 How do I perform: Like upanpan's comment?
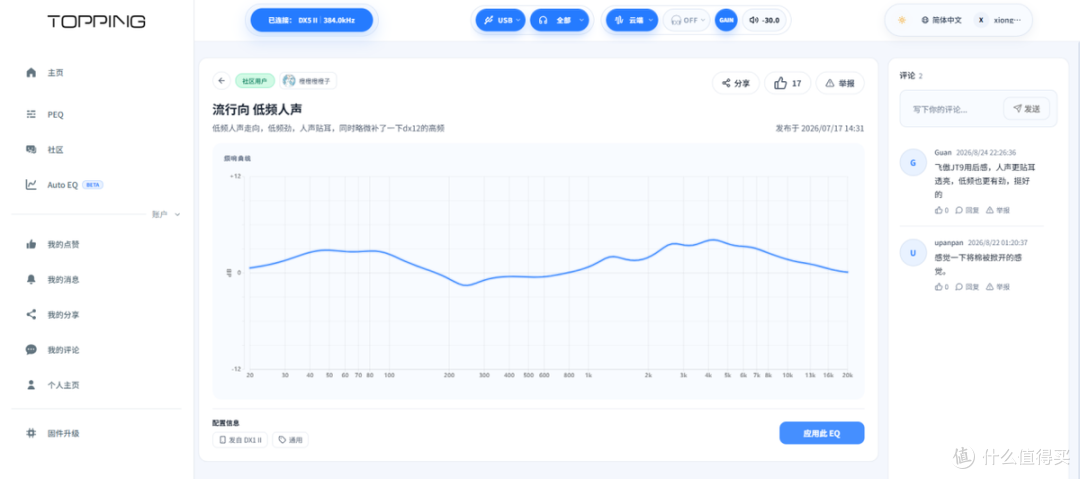(x=942, y=287)
